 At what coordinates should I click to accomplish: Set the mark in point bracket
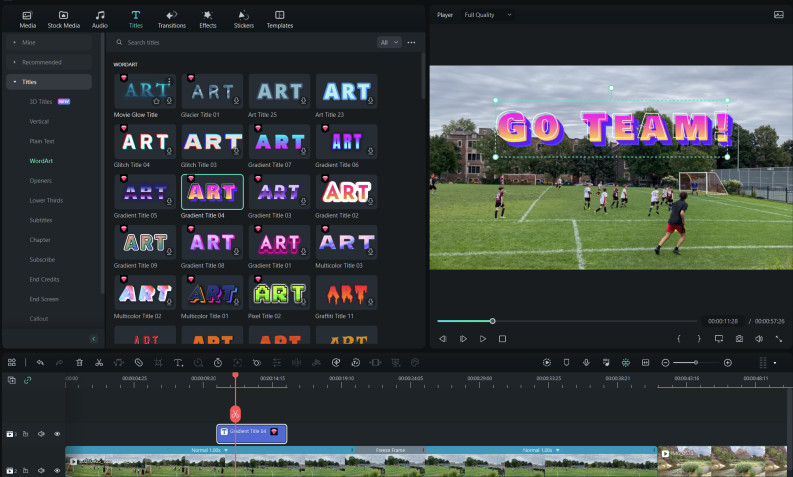click(x=679, y=339)
